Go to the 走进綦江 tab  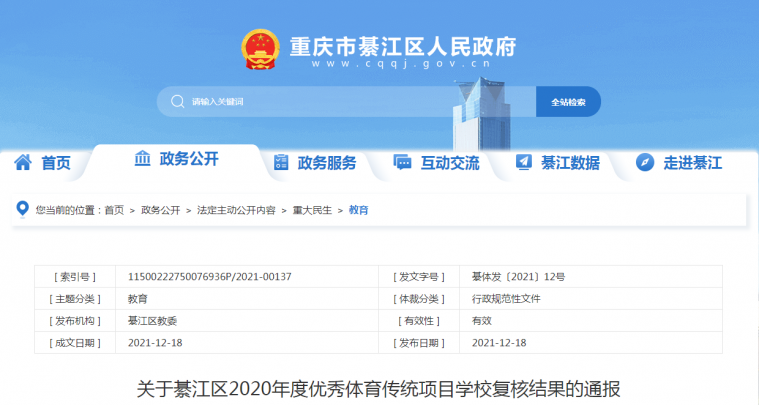coord(692,163)
